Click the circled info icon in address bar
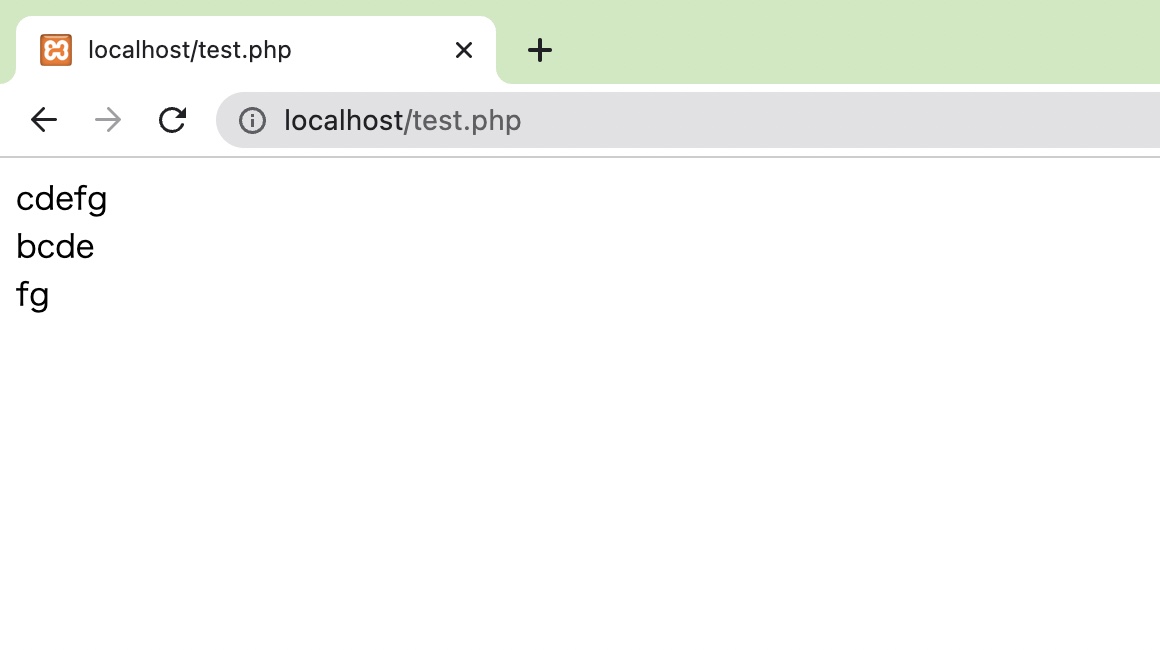 point(253,120)
